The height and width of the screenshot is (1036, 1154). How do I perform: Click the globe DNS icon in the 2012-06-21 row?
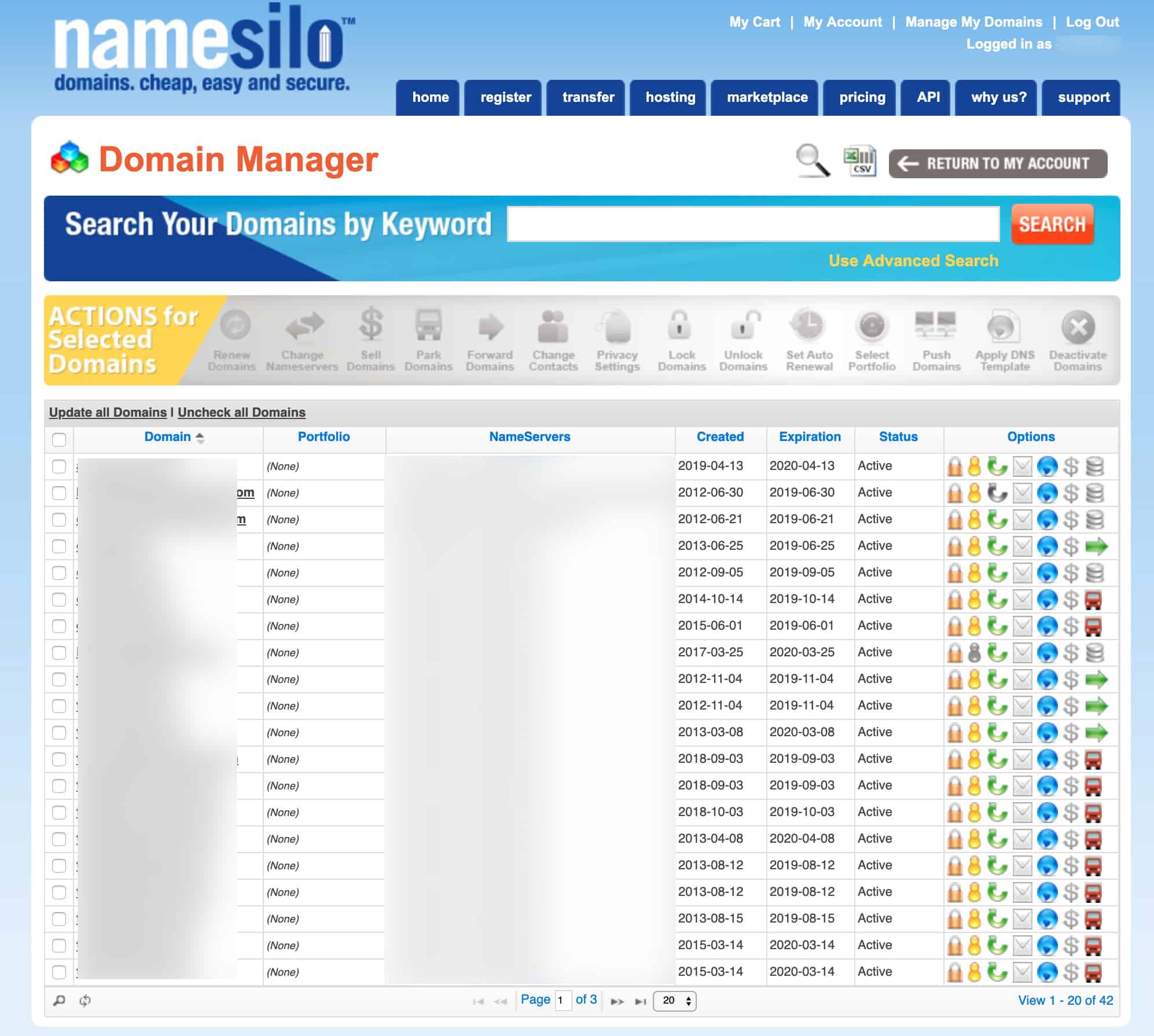[1047, 520]
